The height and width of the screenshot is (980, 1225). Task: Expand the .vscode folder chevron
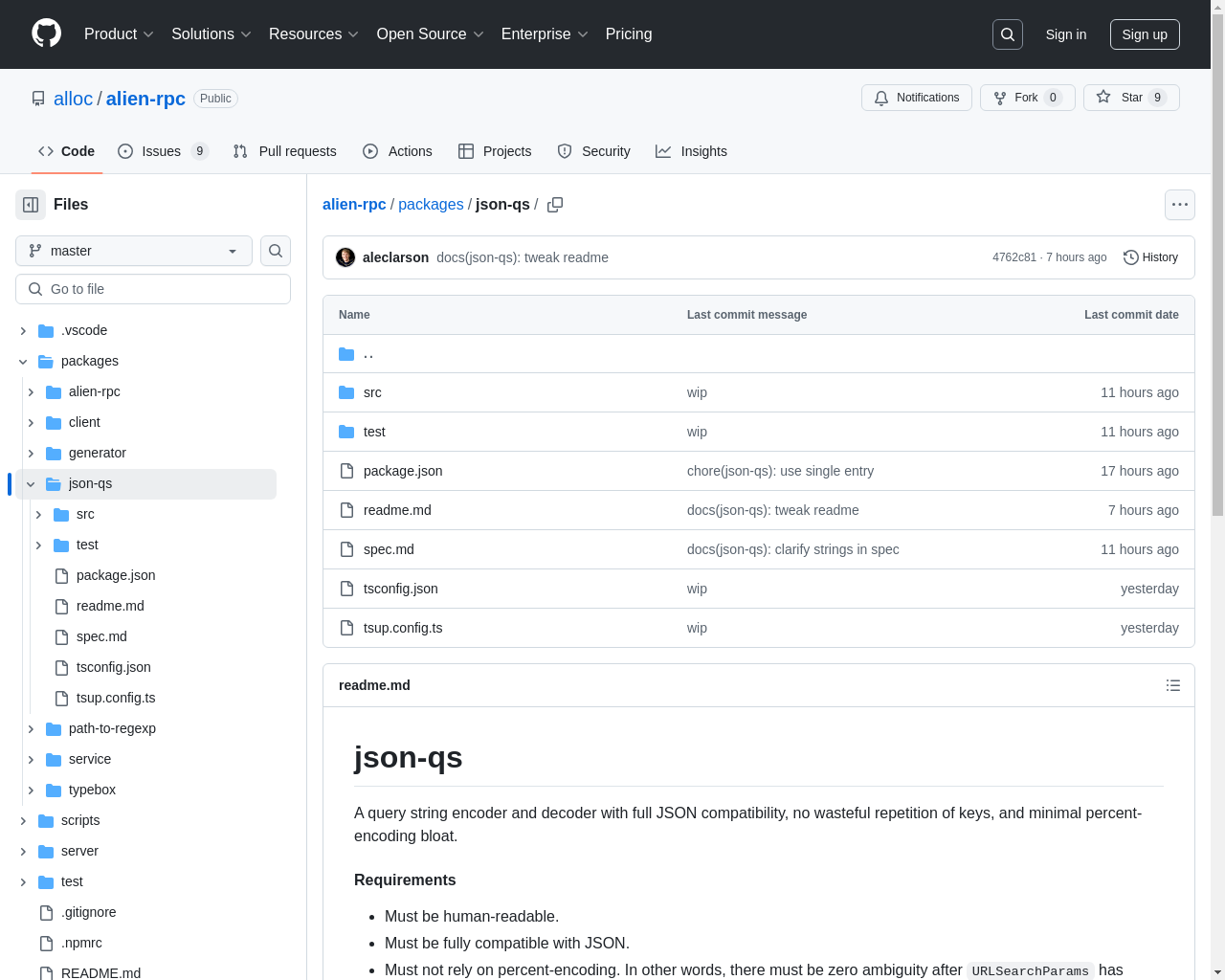pos(23,330)
